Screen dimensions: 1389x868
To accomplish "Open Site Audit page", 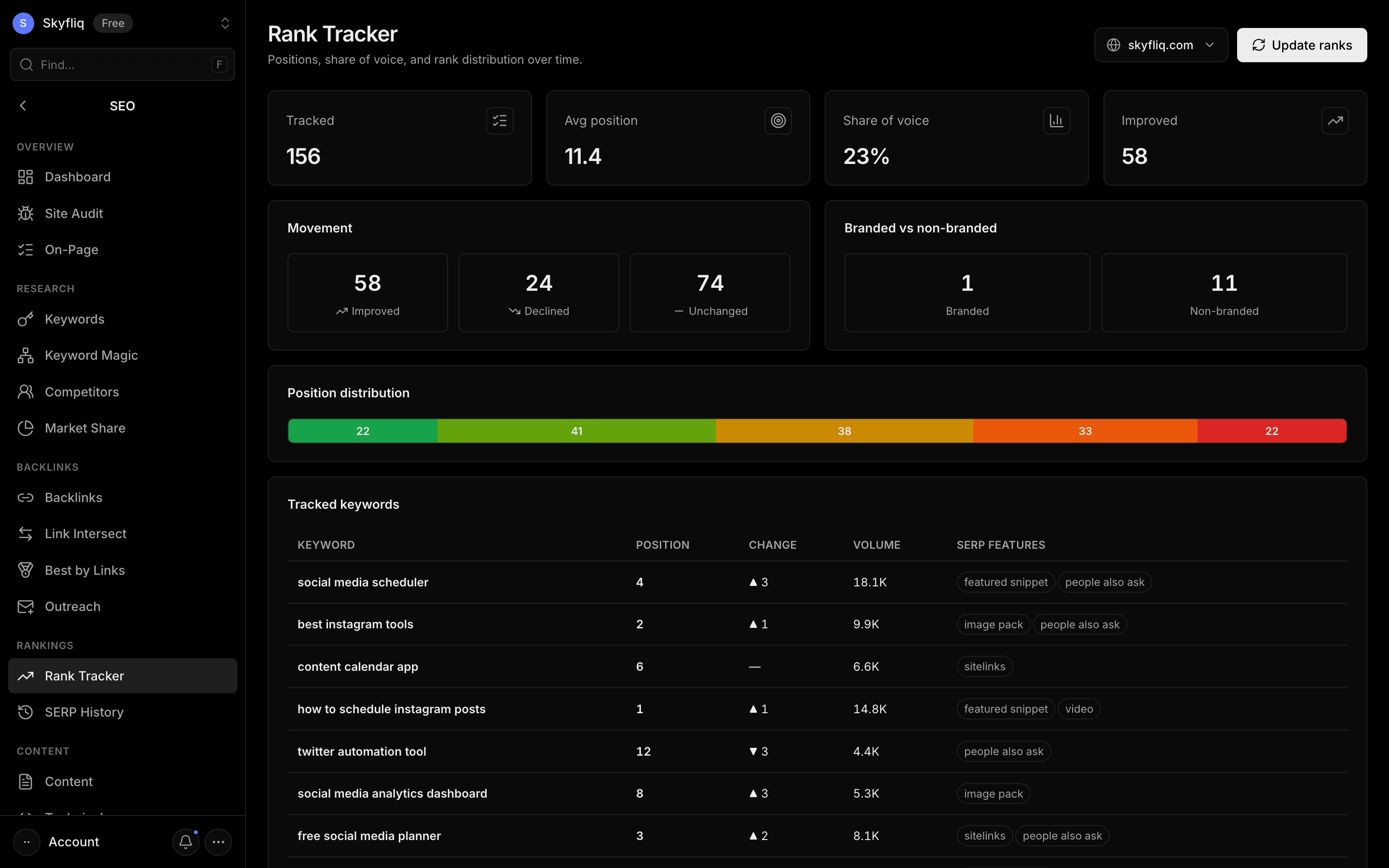I will pyautogui.click(x=122, y=213).
